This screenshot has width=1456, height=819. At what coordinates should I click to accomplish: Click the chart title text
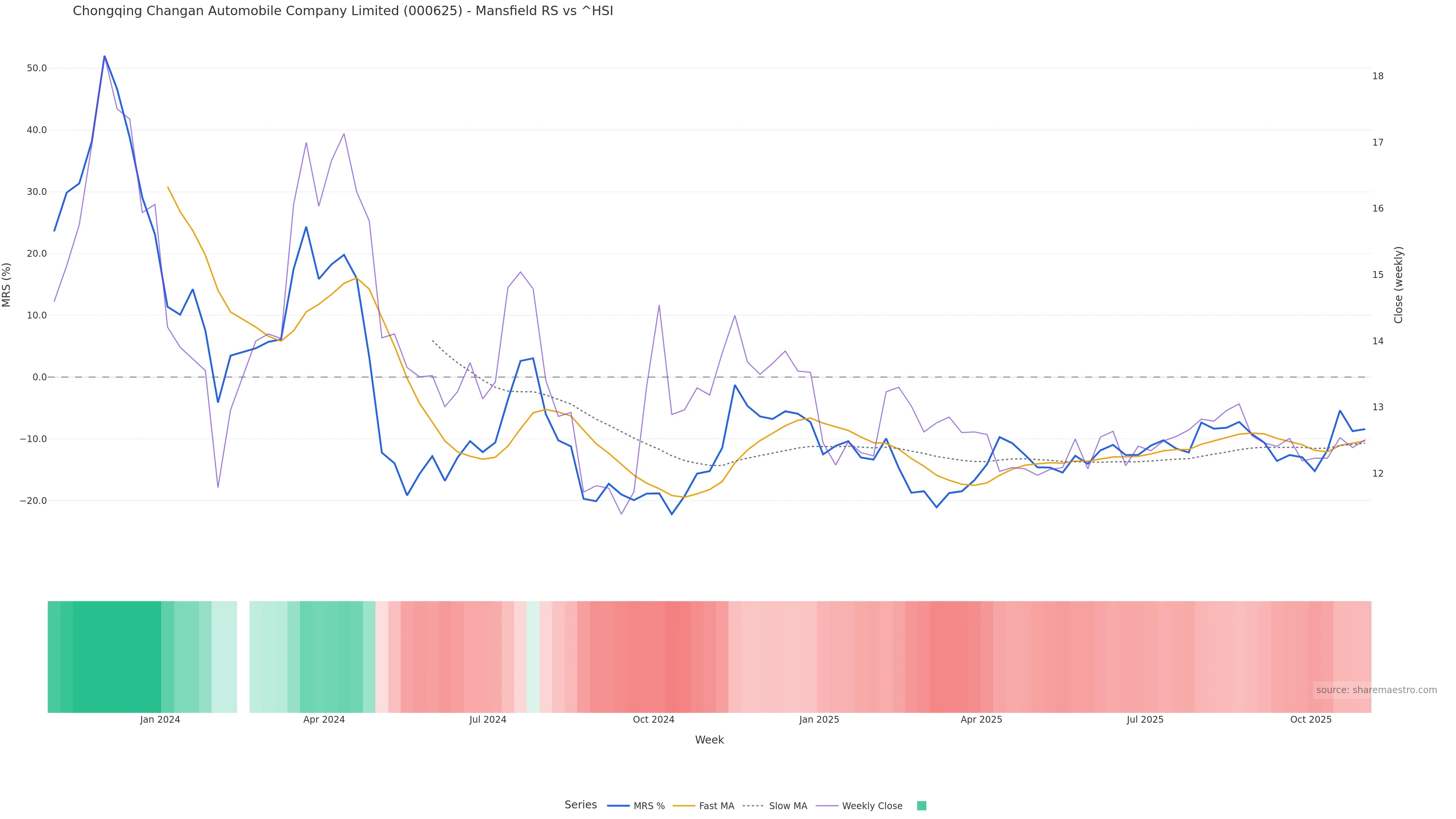pyautogui.click(x=342, y=11)
